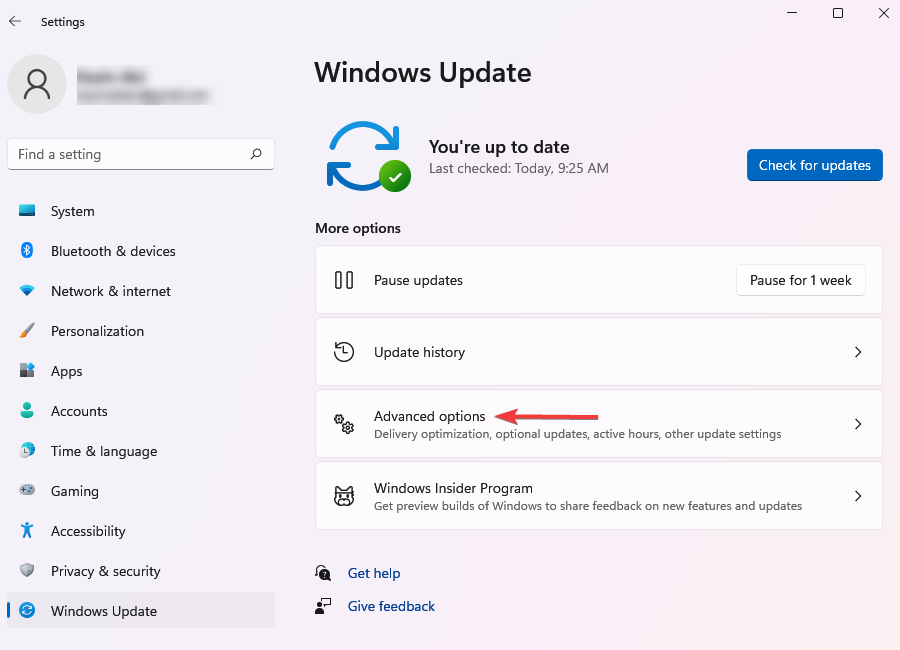Screen dimensions: 900x650
Task: Click the System monitor icon
Action: click(x=27, y=211)
